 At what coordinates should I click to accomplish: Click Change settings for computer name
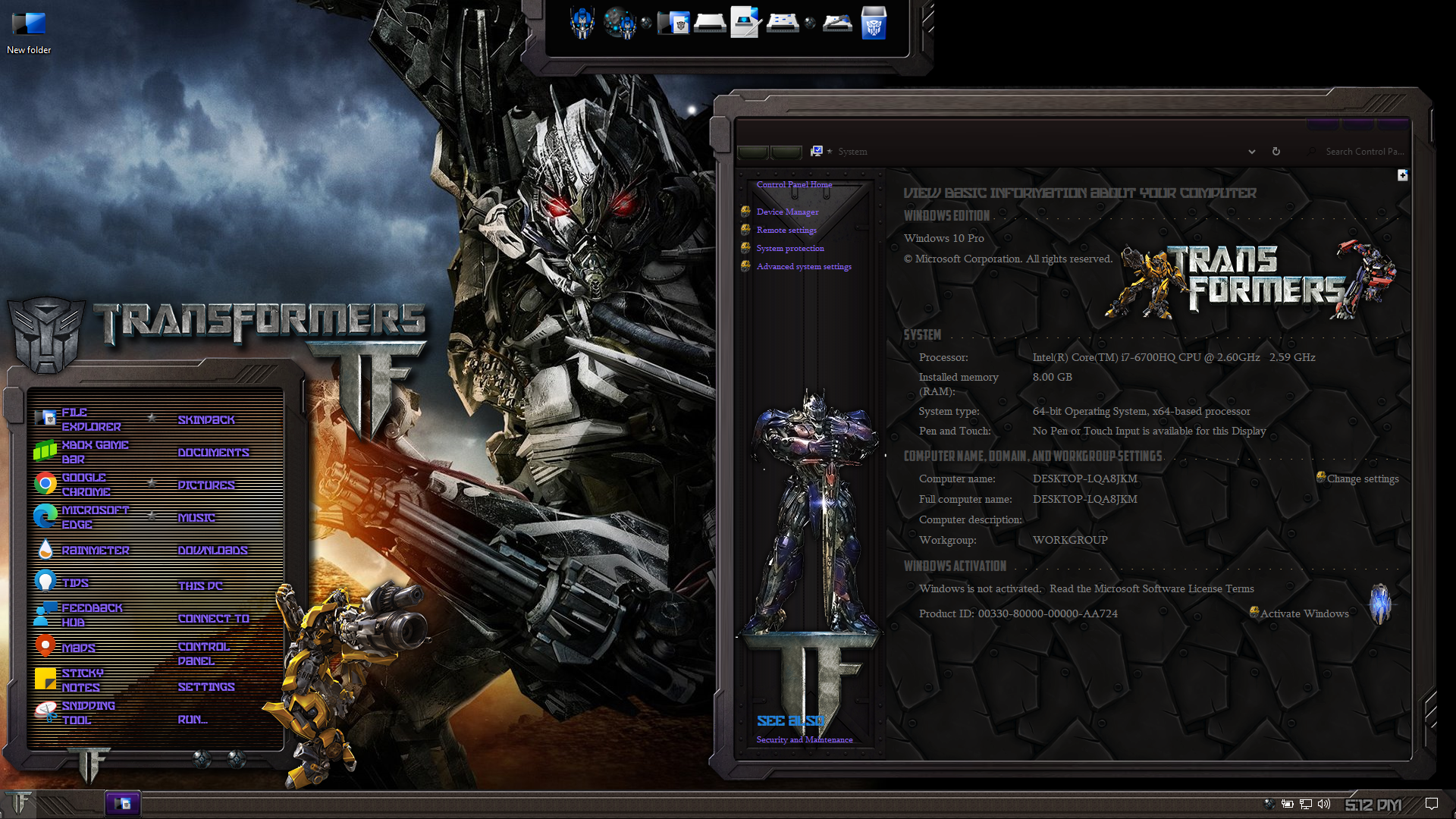pos(1362,479)
